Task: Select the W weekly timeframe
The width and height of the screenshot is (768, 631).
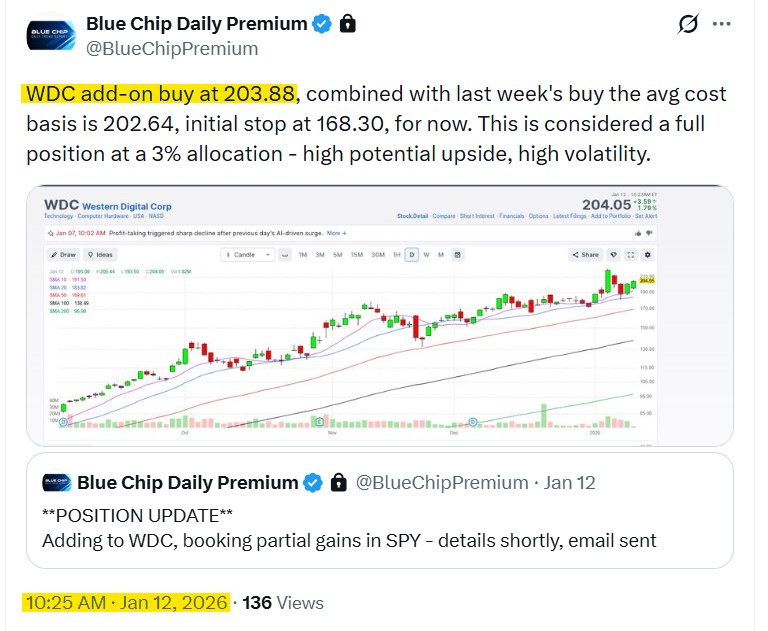Action: click(x=426, y=255)
